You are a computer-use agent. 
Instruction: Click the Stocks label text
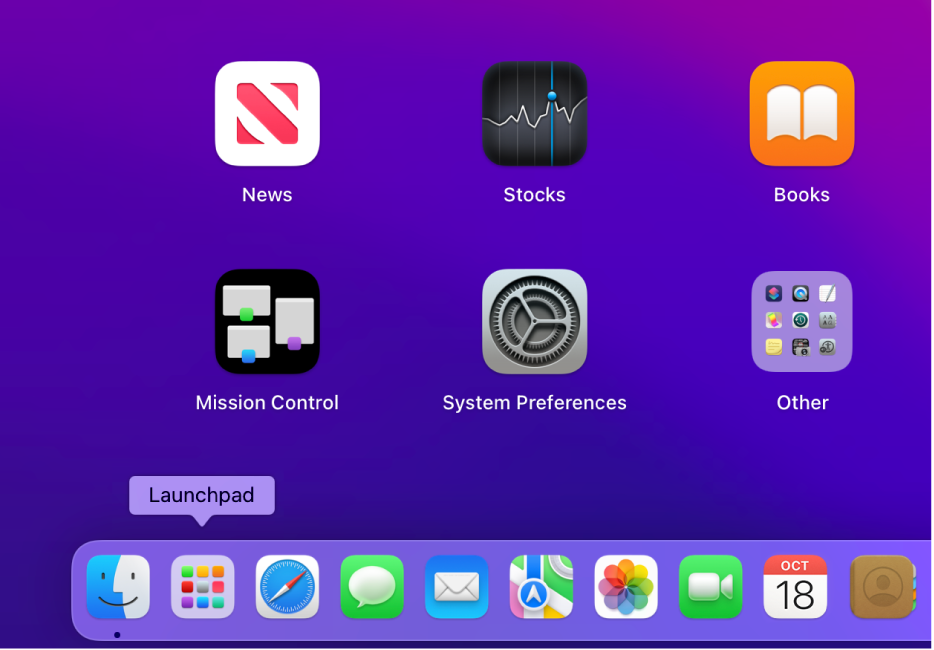pos(534,195)
